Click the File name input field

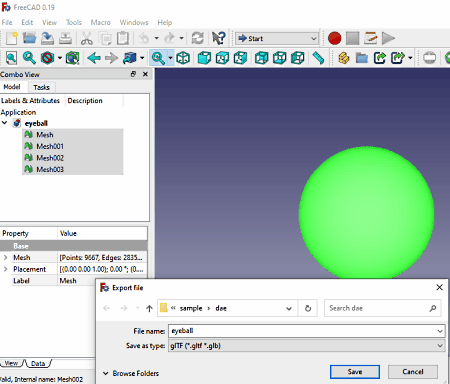[x=307, y=331]
